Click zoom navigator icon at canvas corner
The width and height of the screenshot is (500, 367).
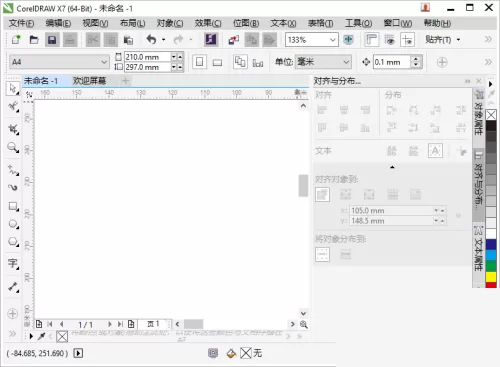[304, 324]
